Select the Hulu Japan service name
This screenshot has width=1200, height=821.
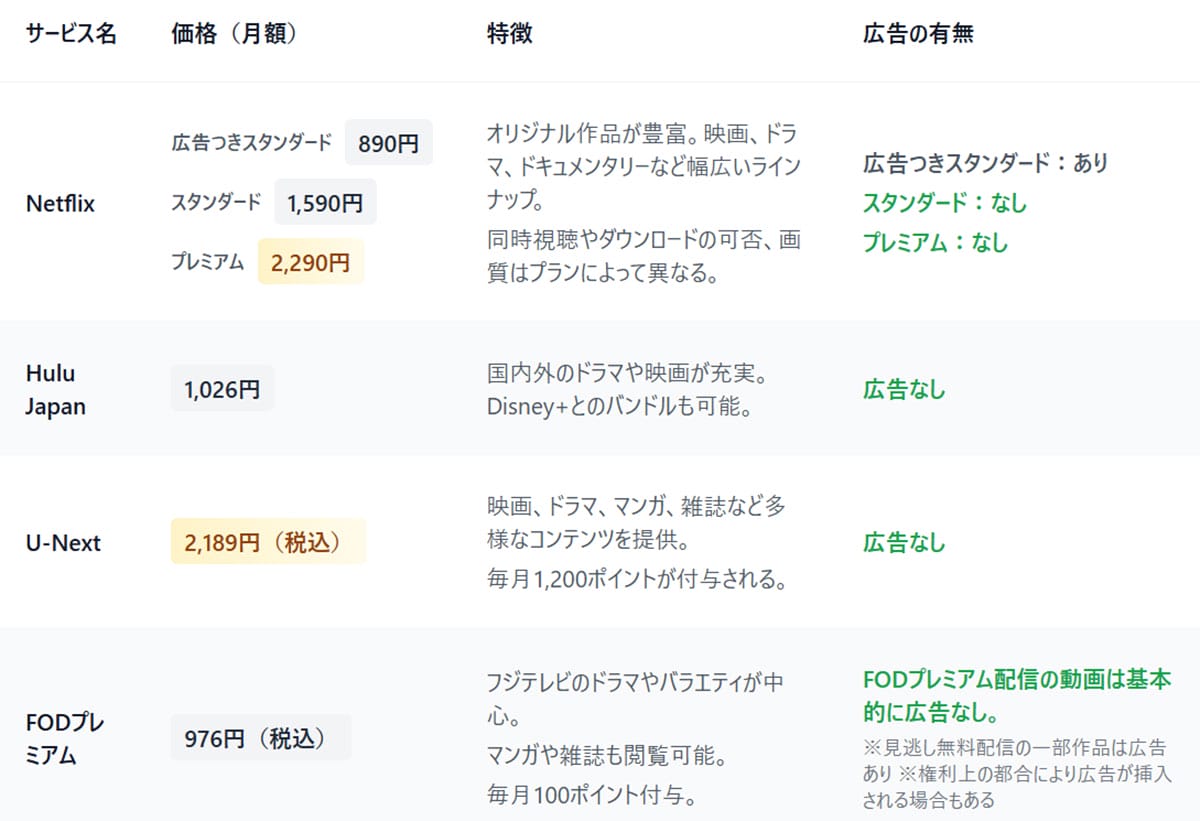[56, 390]
